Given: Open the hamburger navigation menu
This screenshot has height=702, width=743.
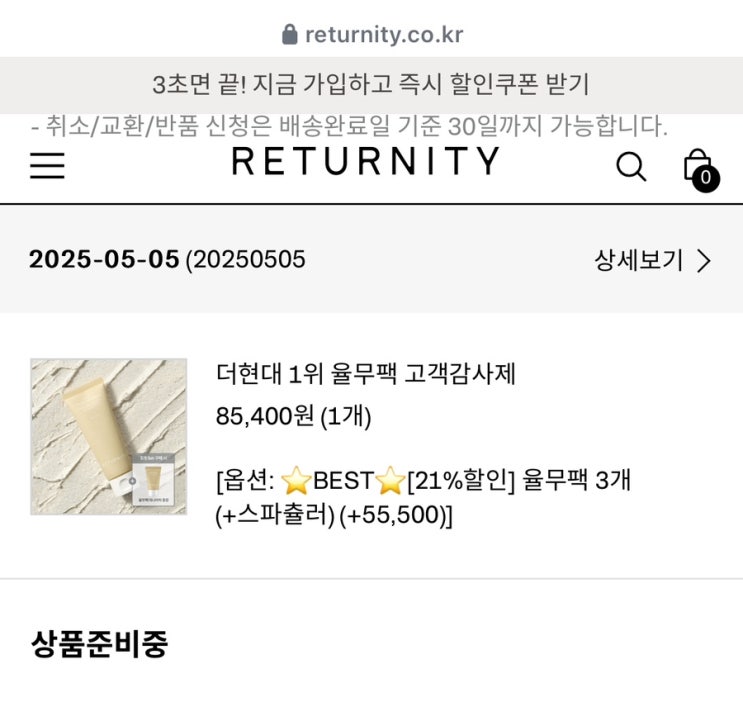Looking at the screenshot, I should click(x=47, y=165).
